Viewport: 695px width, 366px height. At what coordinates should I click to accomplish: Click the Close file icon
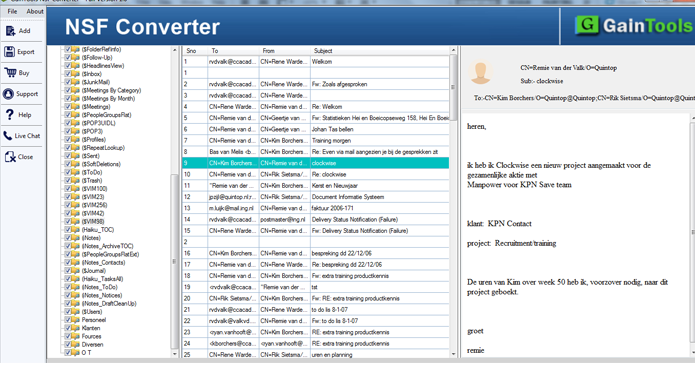click(10, 157)
